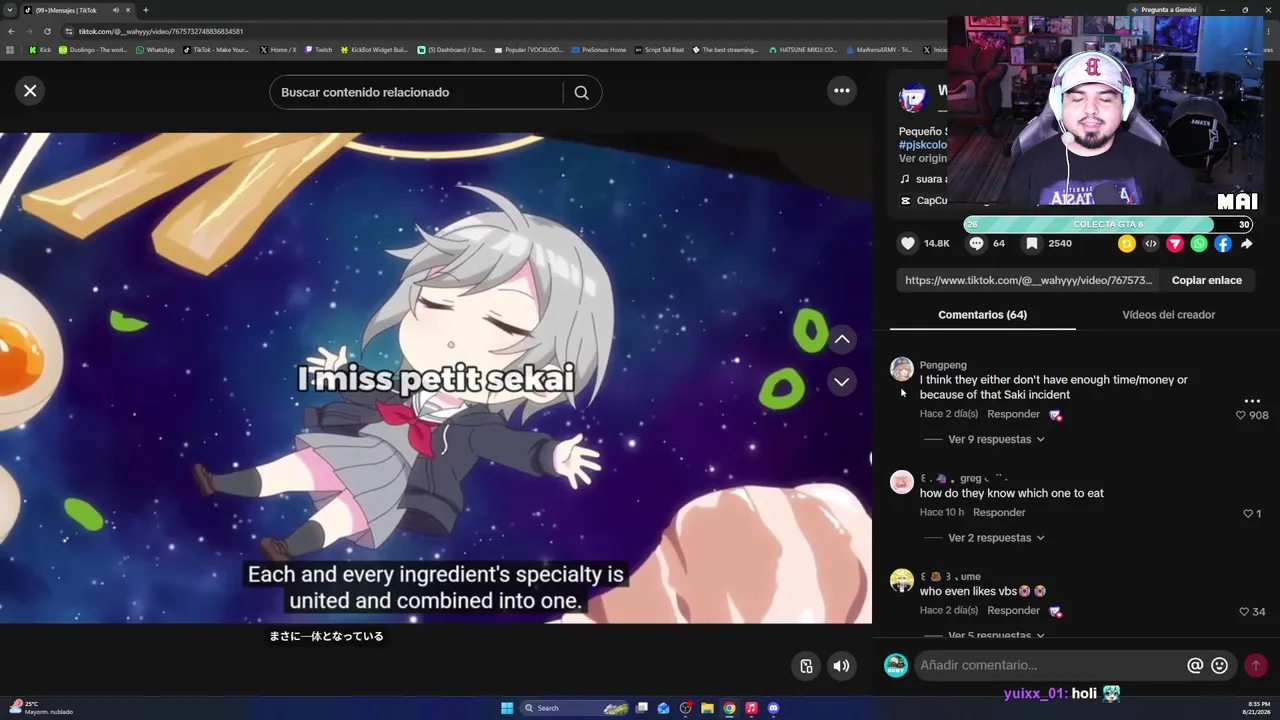
Task: Open the Pengpeng username link
Action: [943, 365]
